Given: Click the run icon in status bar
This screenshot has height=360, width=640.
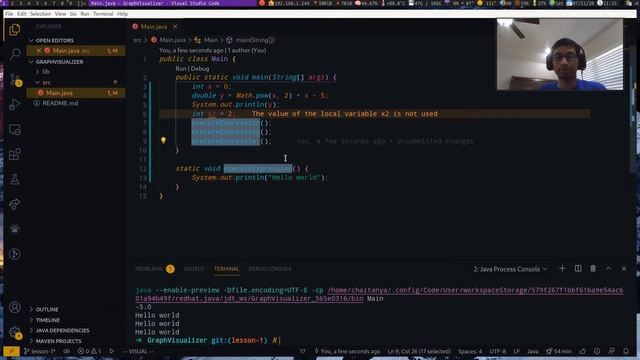Looking at the screenshot, I should (111, 351).
